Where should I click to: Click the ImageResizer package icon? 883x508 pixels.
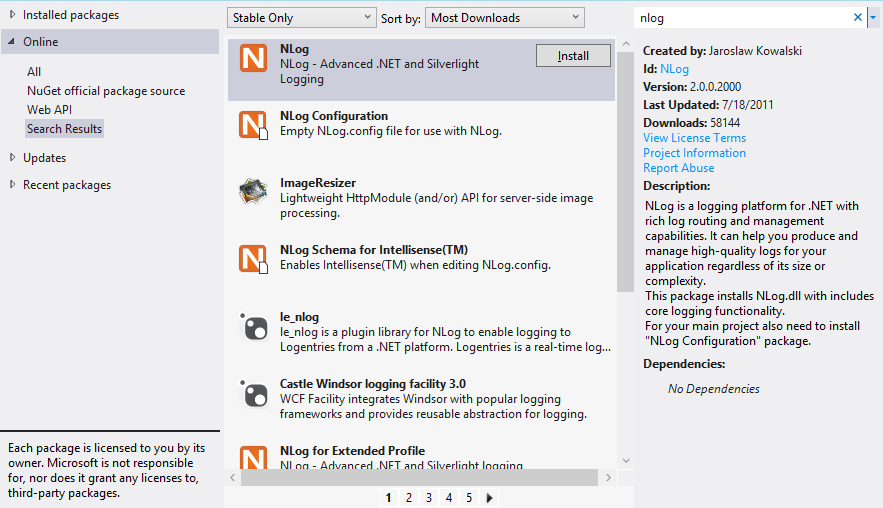click(x=253, y=191)
